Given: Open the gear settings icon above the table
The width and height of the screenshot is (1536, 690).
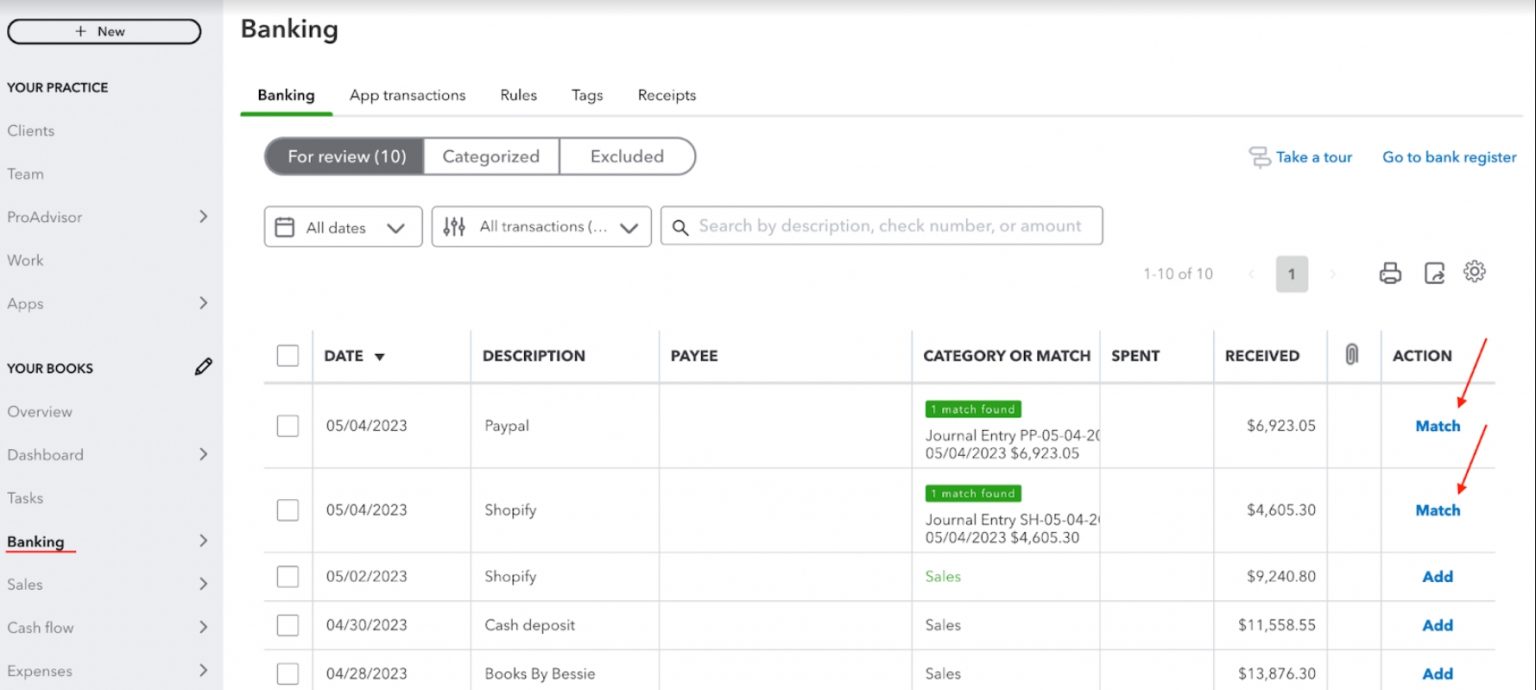Looking at the screenshot, I should [x=1475, y=271].
